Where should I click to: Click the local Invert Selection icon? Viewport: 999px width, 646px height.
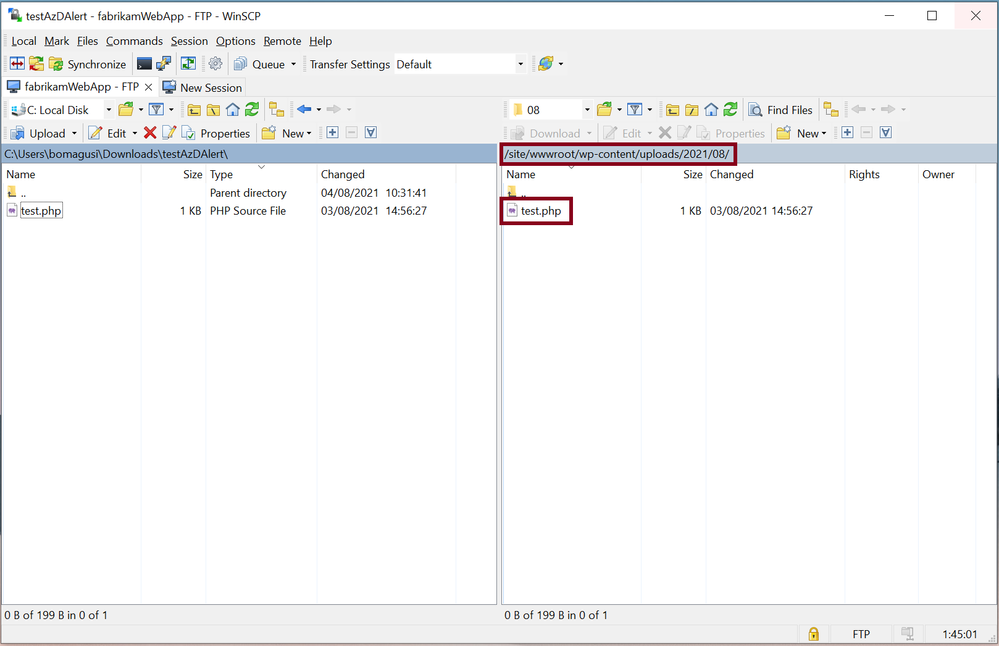(x=371, y=133)
